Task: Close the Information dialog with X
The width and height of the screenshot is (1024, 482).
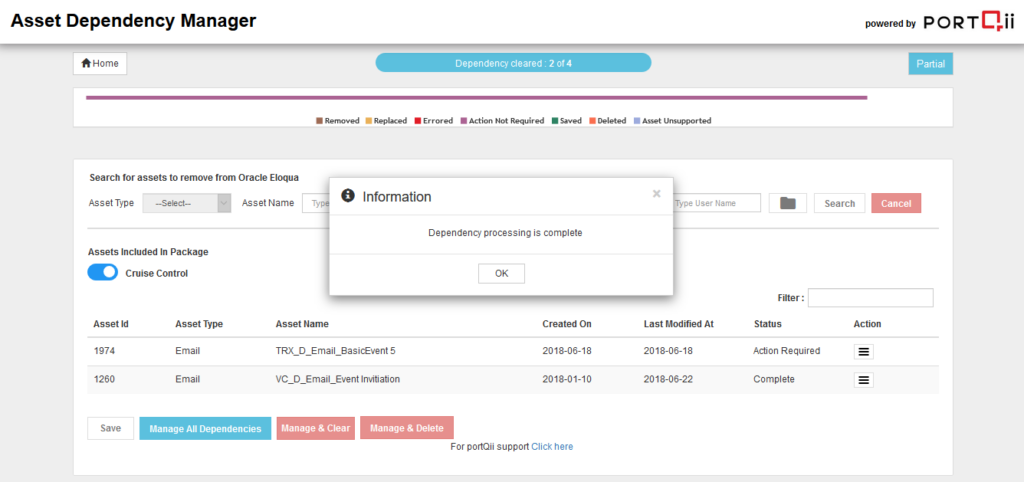Action: [x=656, y=194]
